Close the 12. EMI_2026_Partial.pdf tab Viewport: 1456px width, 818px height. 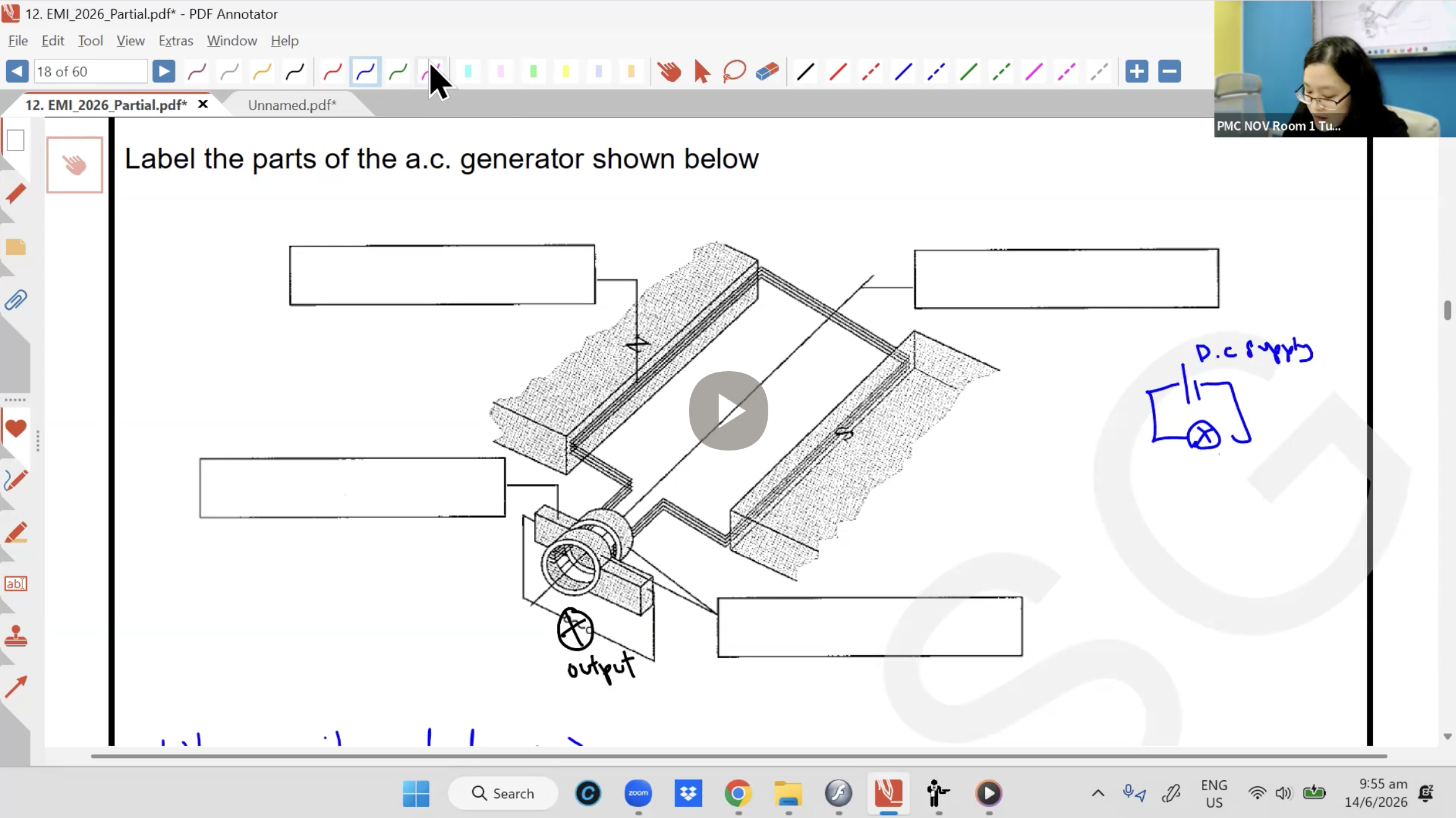pyautogui.click(x=203, y=104)
